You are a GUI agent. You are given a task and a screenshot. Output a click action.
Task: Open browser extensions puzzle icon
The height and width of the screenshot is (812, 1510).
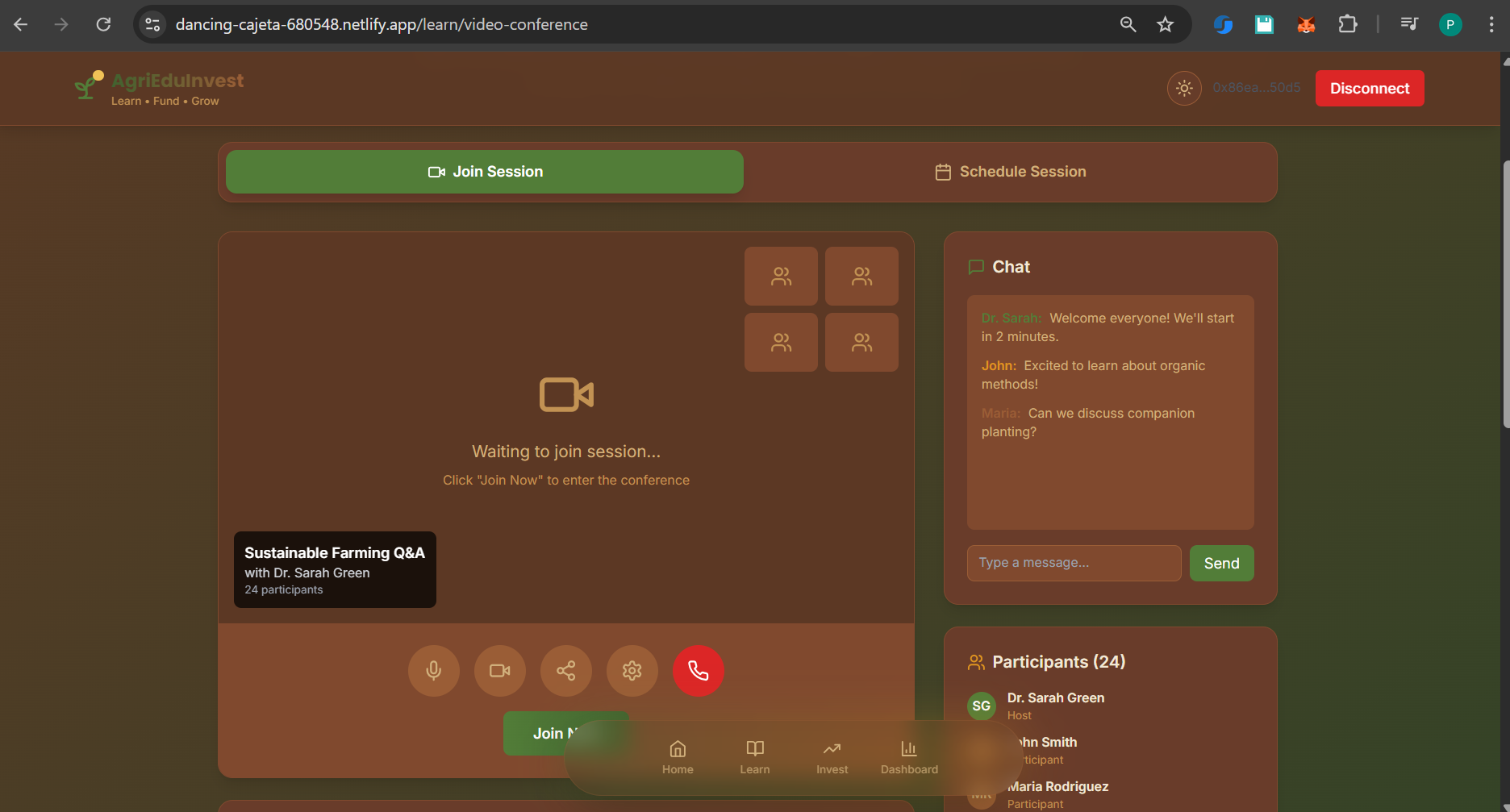coord(1347,24)
